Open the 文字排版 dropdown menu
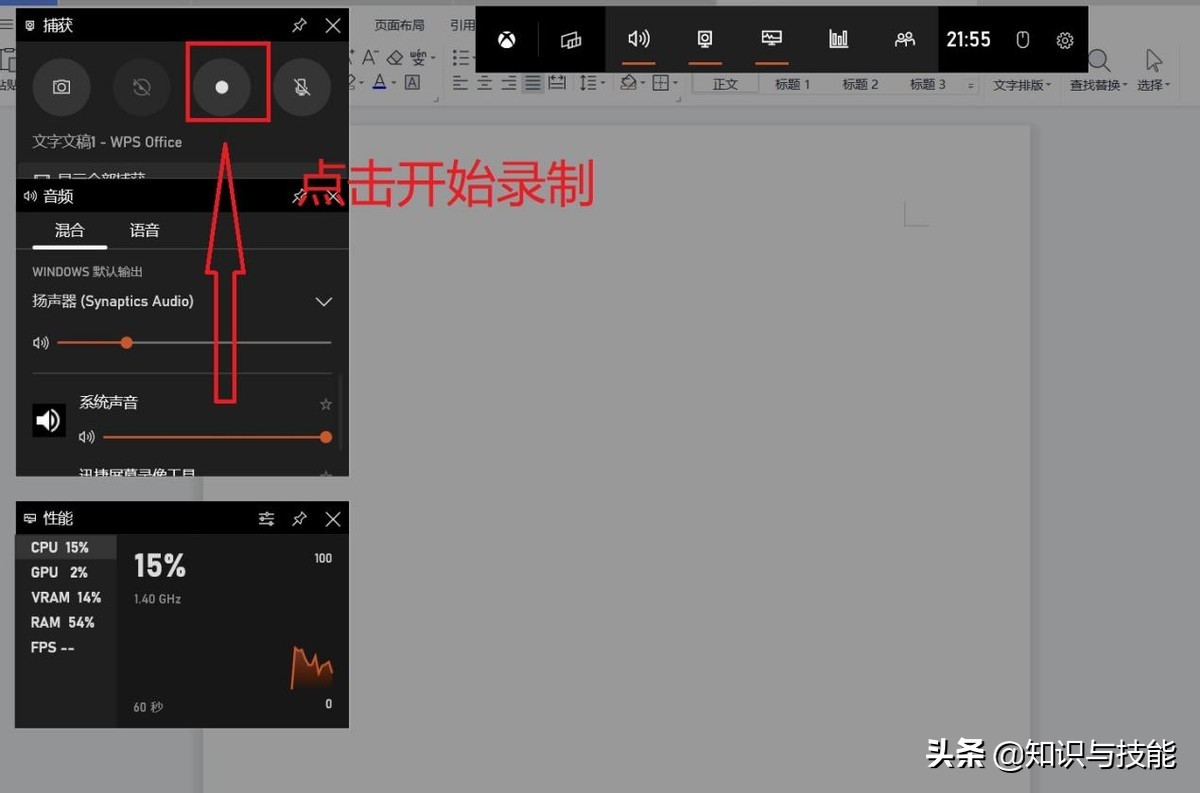 click(x=1022, y=85)
